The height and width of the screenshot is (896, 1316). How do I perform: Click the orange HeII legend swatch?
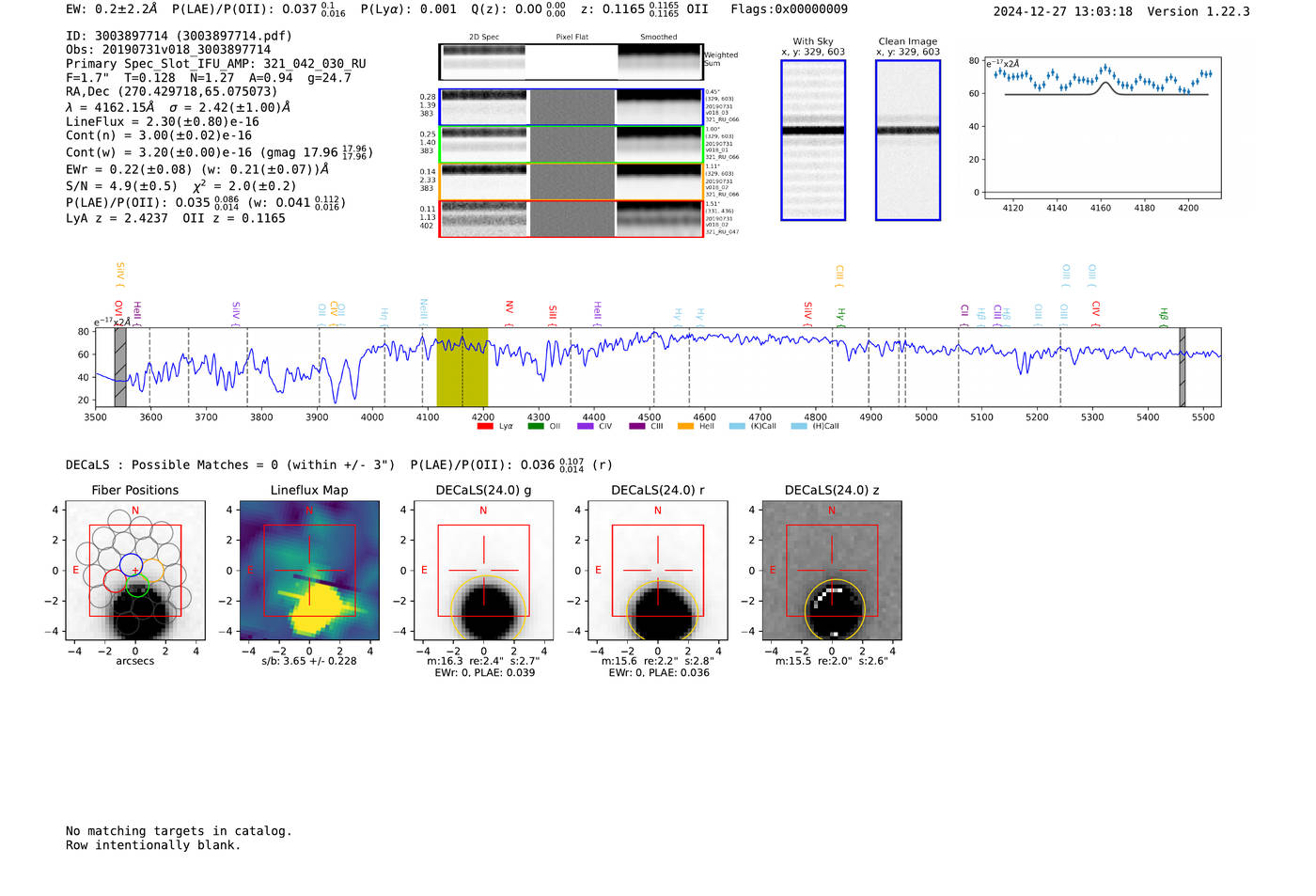click(x=685, y=426)
